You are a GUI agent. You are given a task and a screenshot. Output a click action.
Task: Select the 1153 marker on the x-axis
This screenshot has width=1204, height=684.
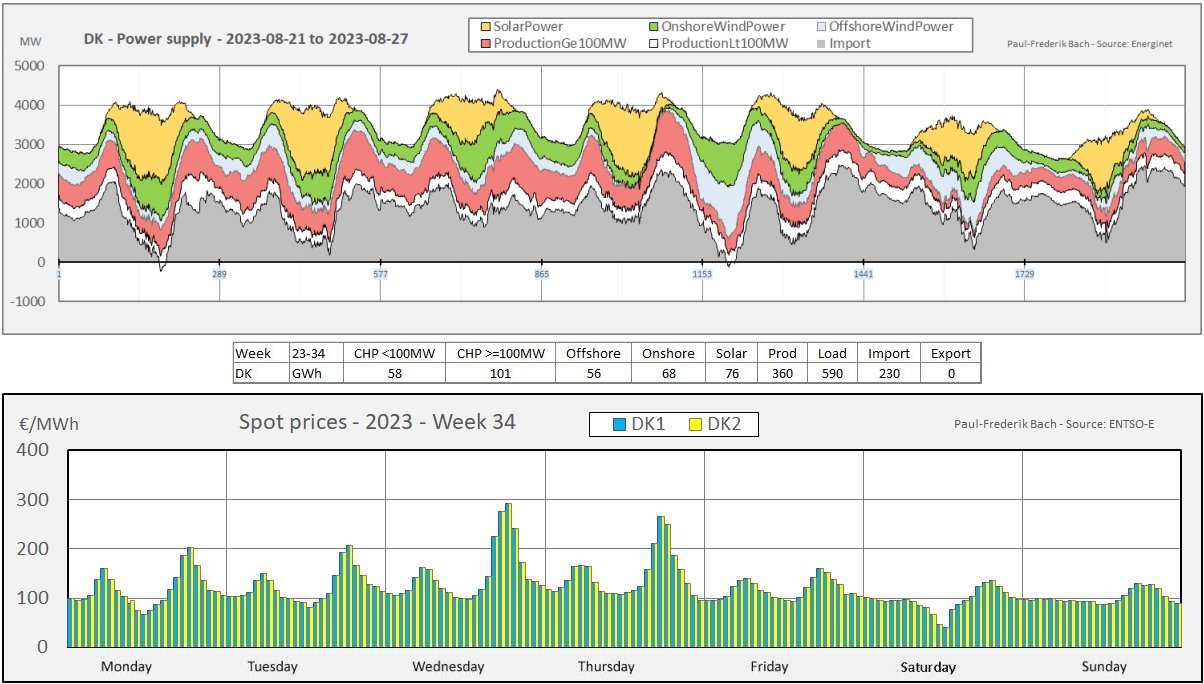(x=702, y=274)
